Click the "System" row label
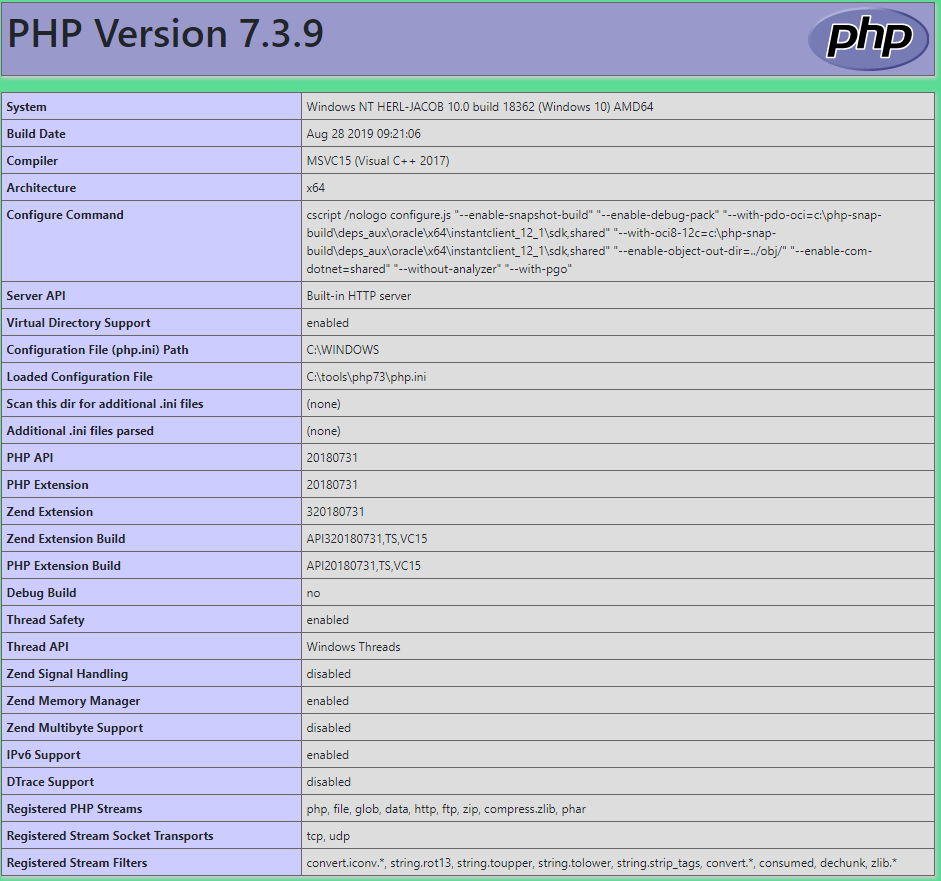 [x=26, y=107]
